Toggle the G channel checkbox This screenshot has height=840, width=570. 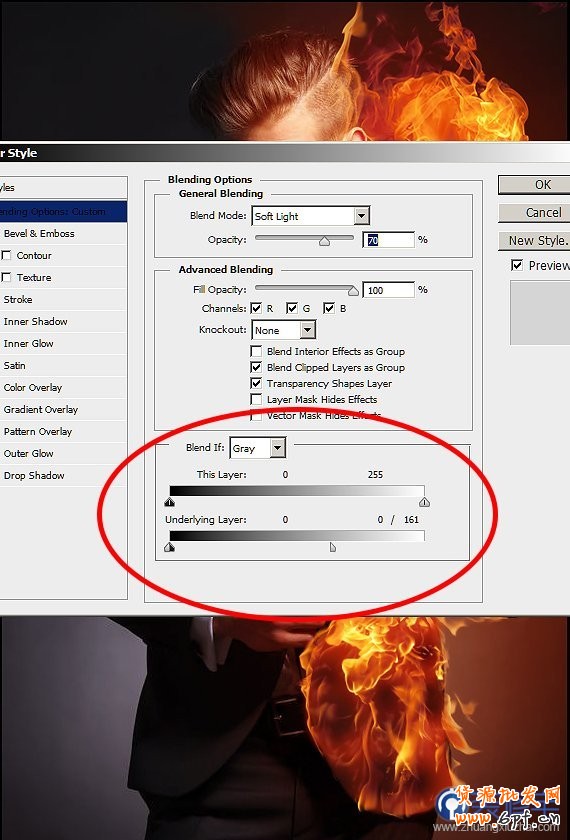click(292, 309)
